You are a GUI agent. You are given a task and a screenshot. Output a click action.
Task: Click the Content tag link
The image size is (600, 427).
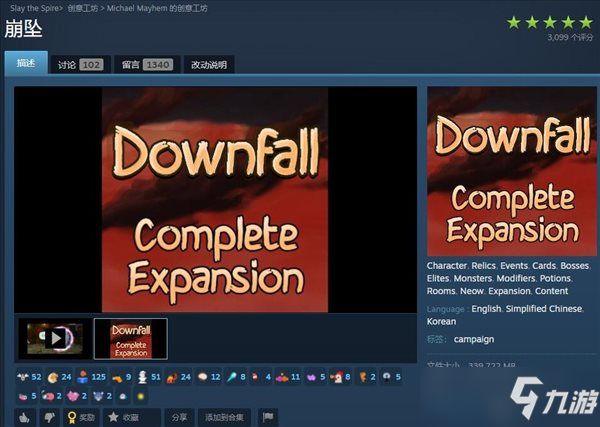pyautogui.click(x=551, y=291)
